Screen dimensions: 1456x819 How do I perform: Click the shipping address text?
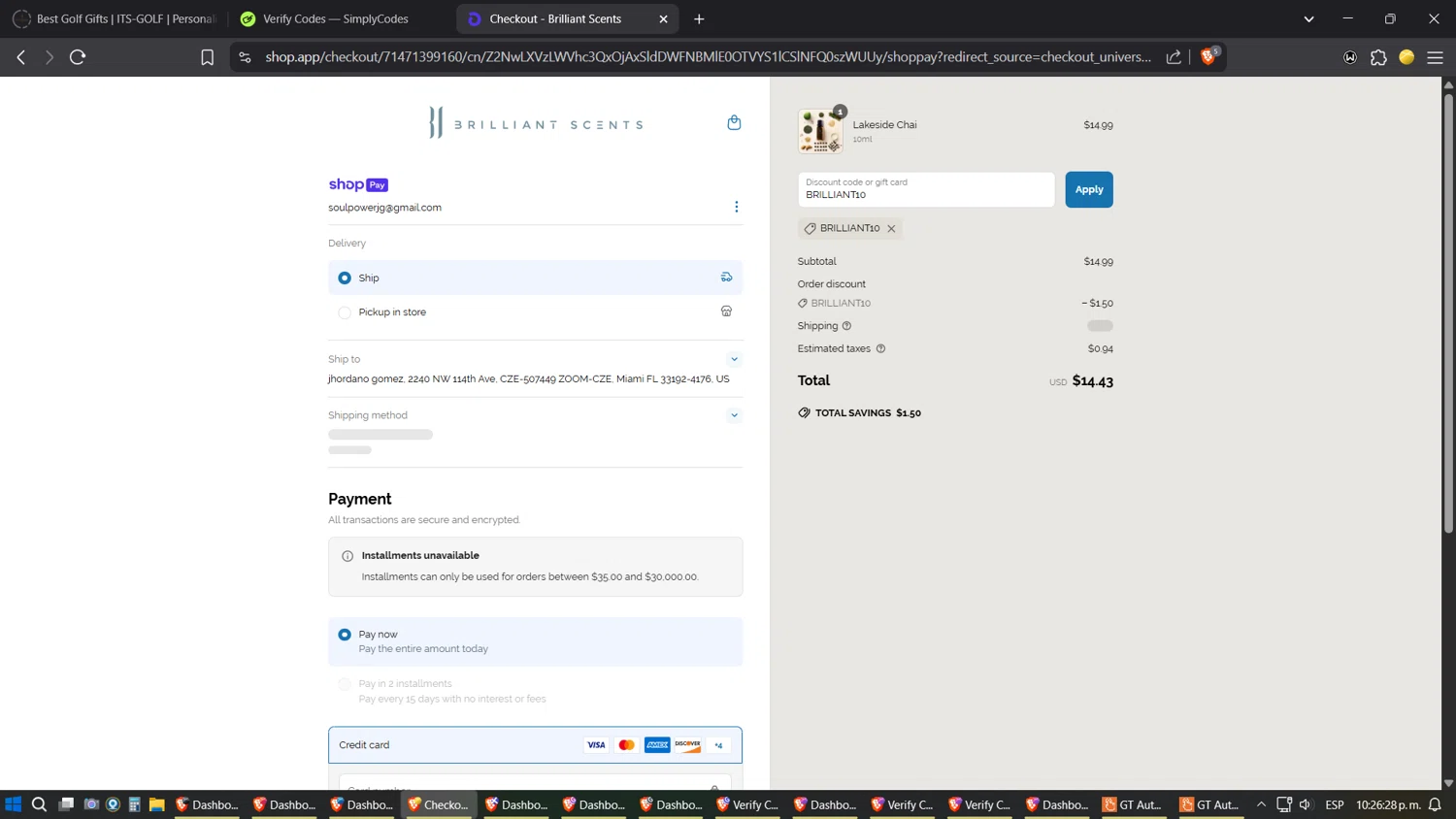(x=529, y=379)
